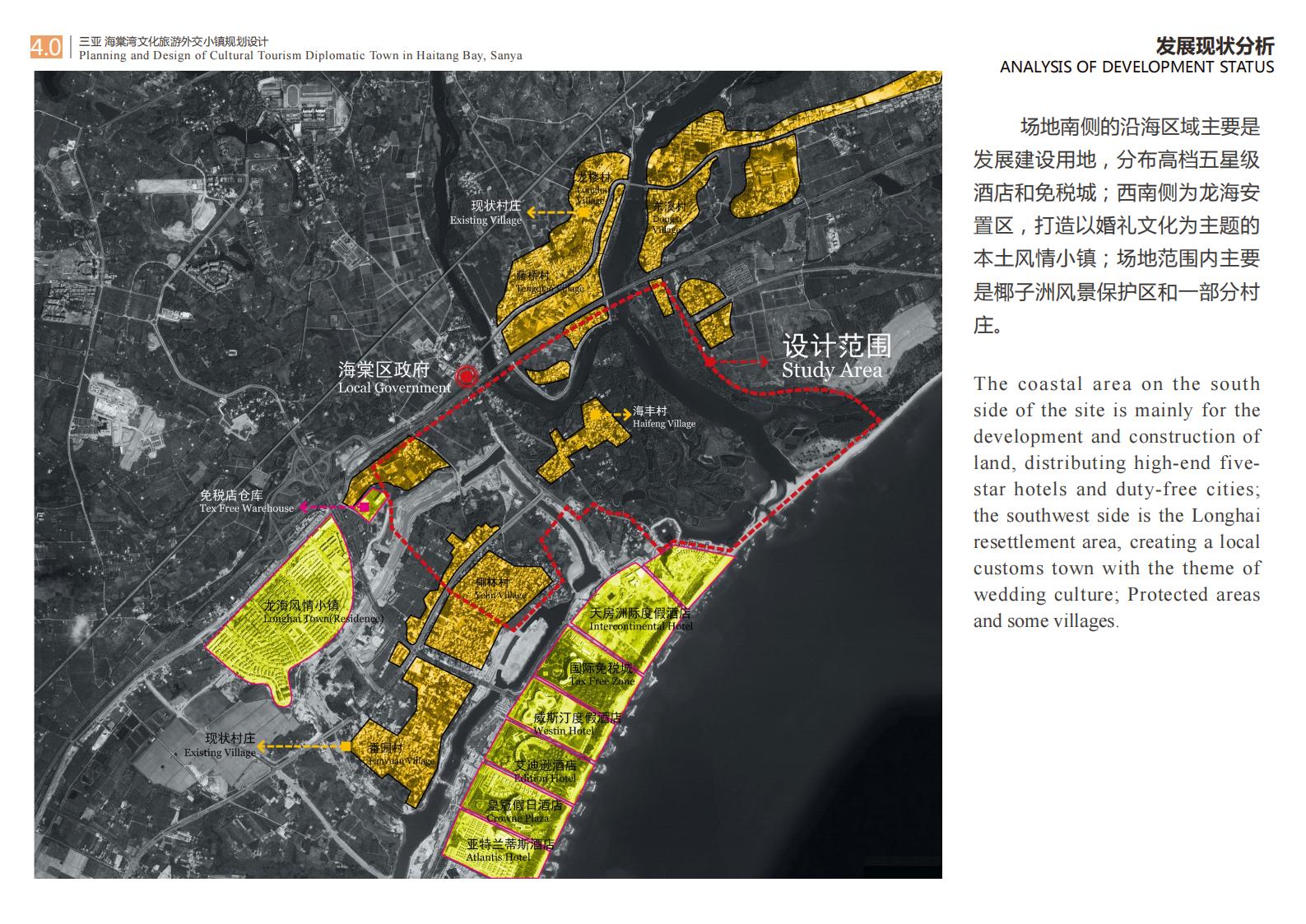Viewport: 1306px width, 924px height.
Task: Select the "海丰村" label
Action: (x=650, y=411)
